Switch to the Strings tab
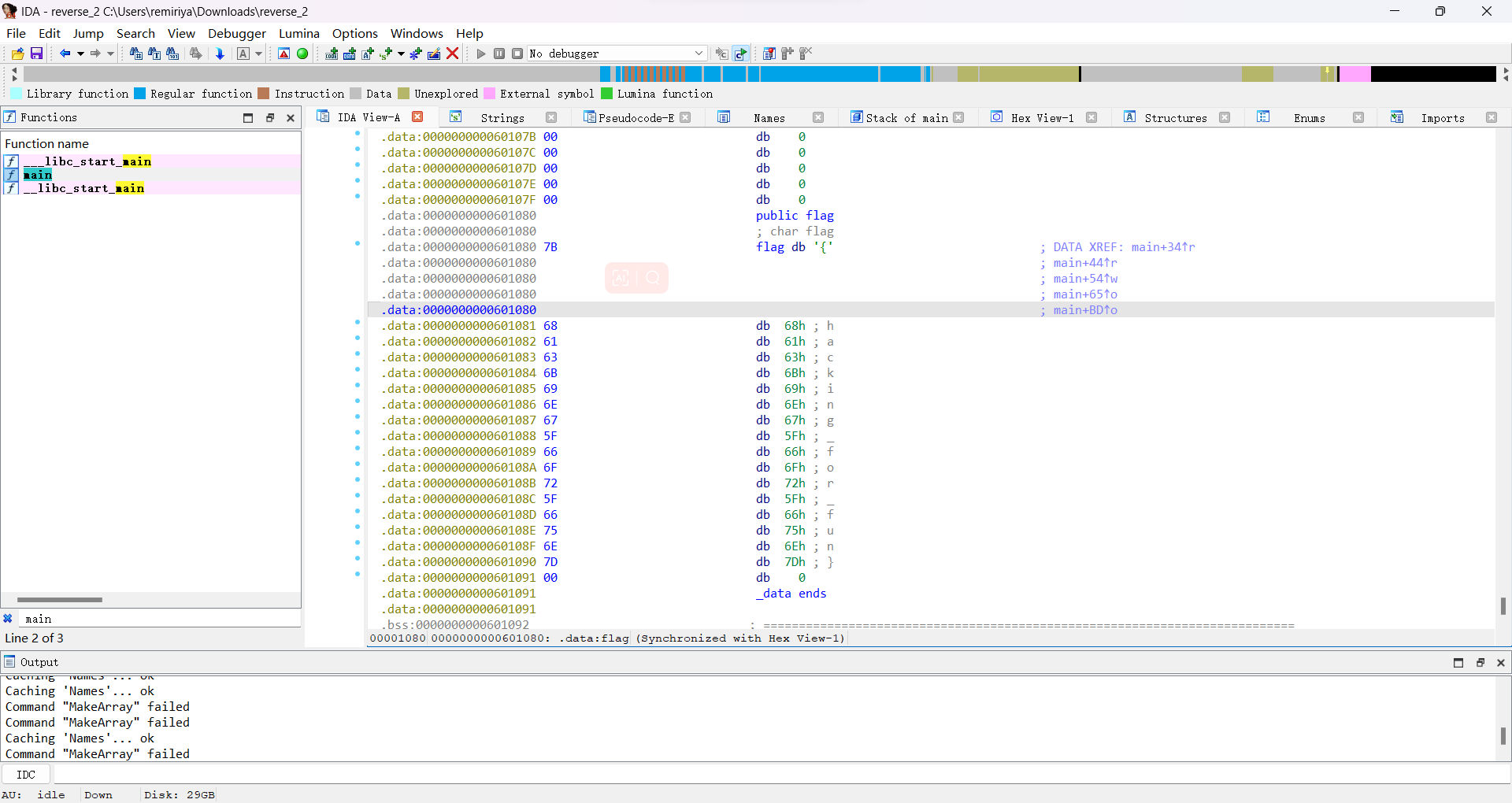Screen dimensions: 1512x803 point(502,117)
